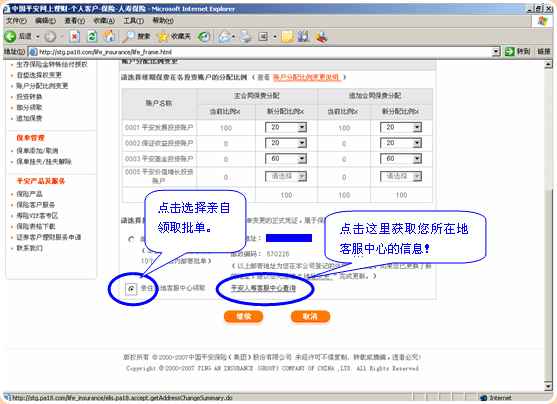Click the Edit toolbar icon

coord(263,36)
